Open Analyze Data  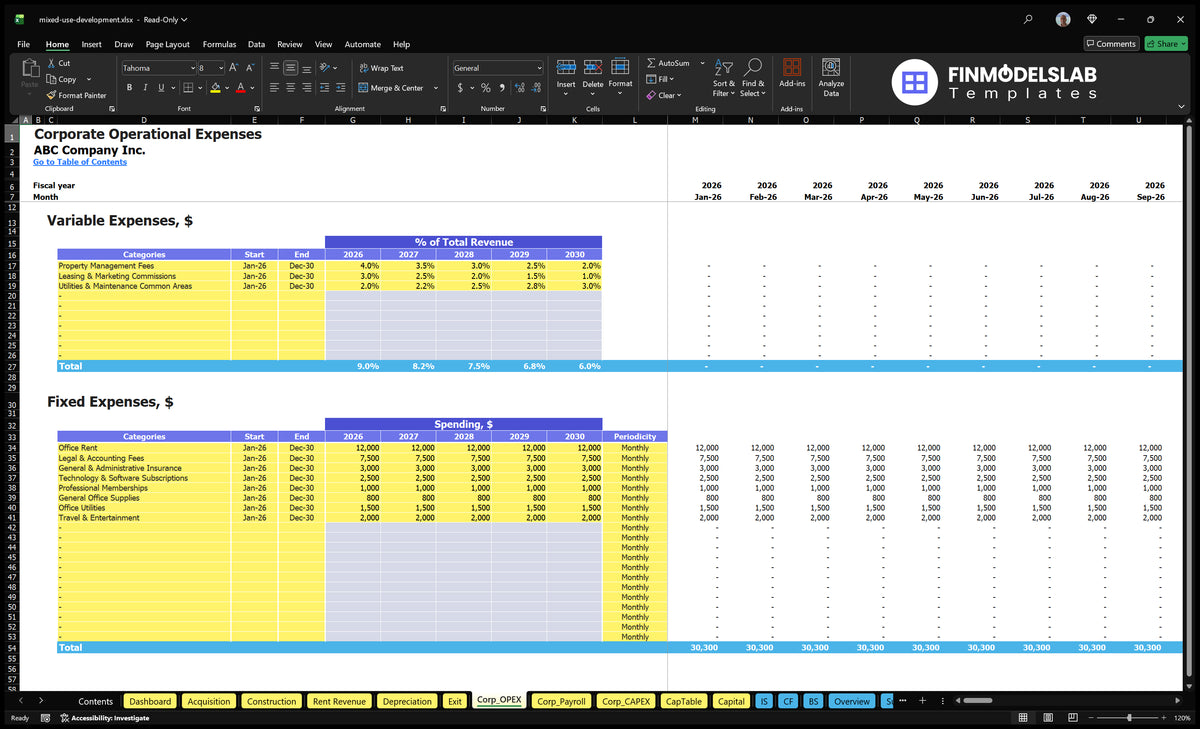click(831, 77)
